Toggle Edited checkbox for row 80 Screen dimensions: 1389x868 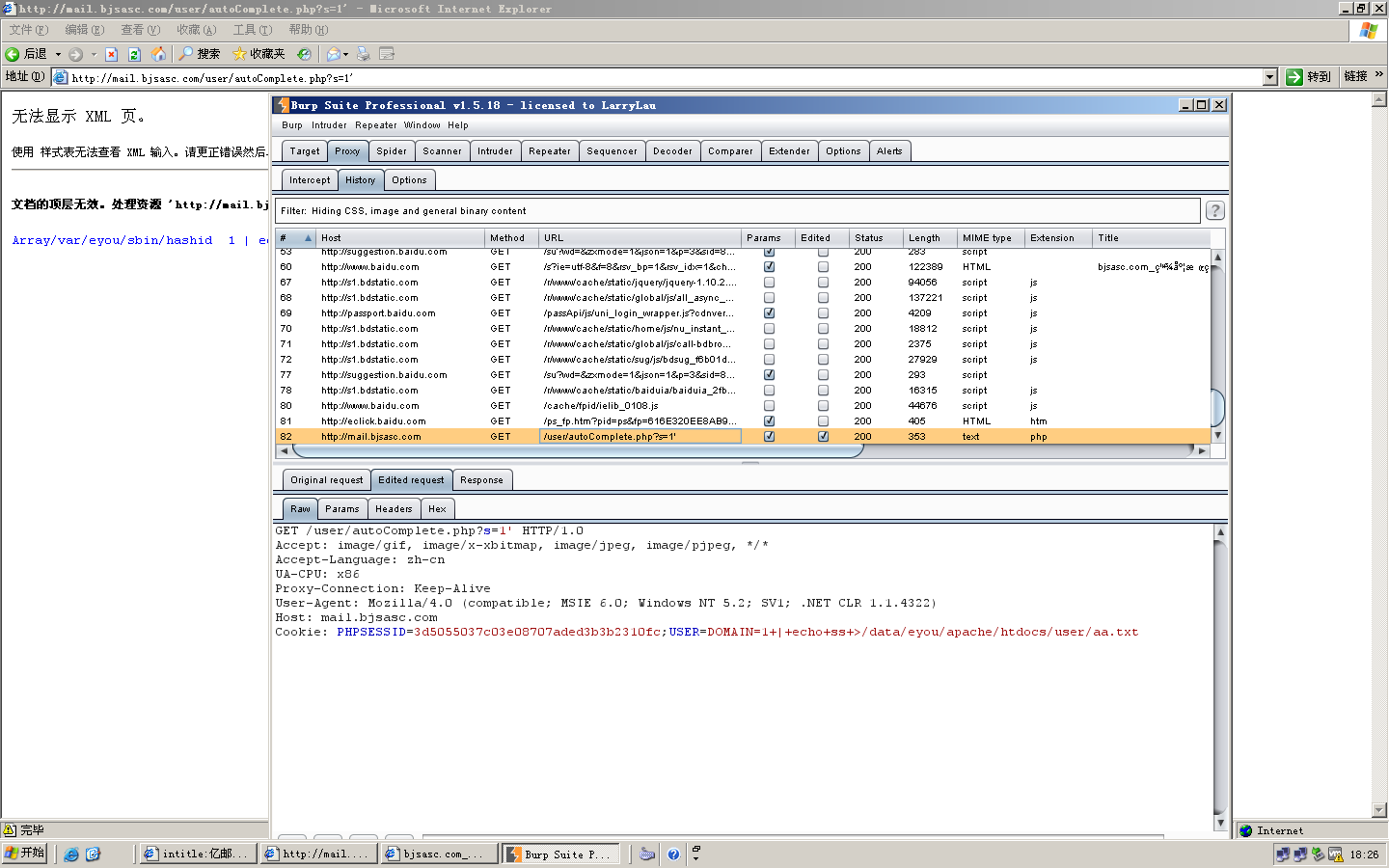coord(823,405)
